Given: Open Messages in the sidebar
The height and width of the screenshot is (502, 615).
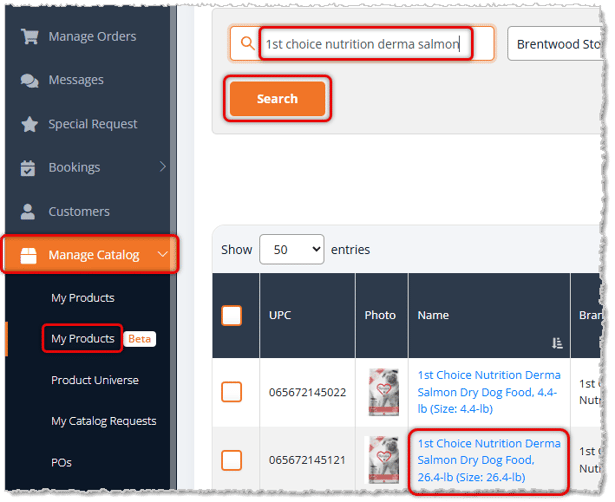Looking at the screenshot, I should pos(76,80).
